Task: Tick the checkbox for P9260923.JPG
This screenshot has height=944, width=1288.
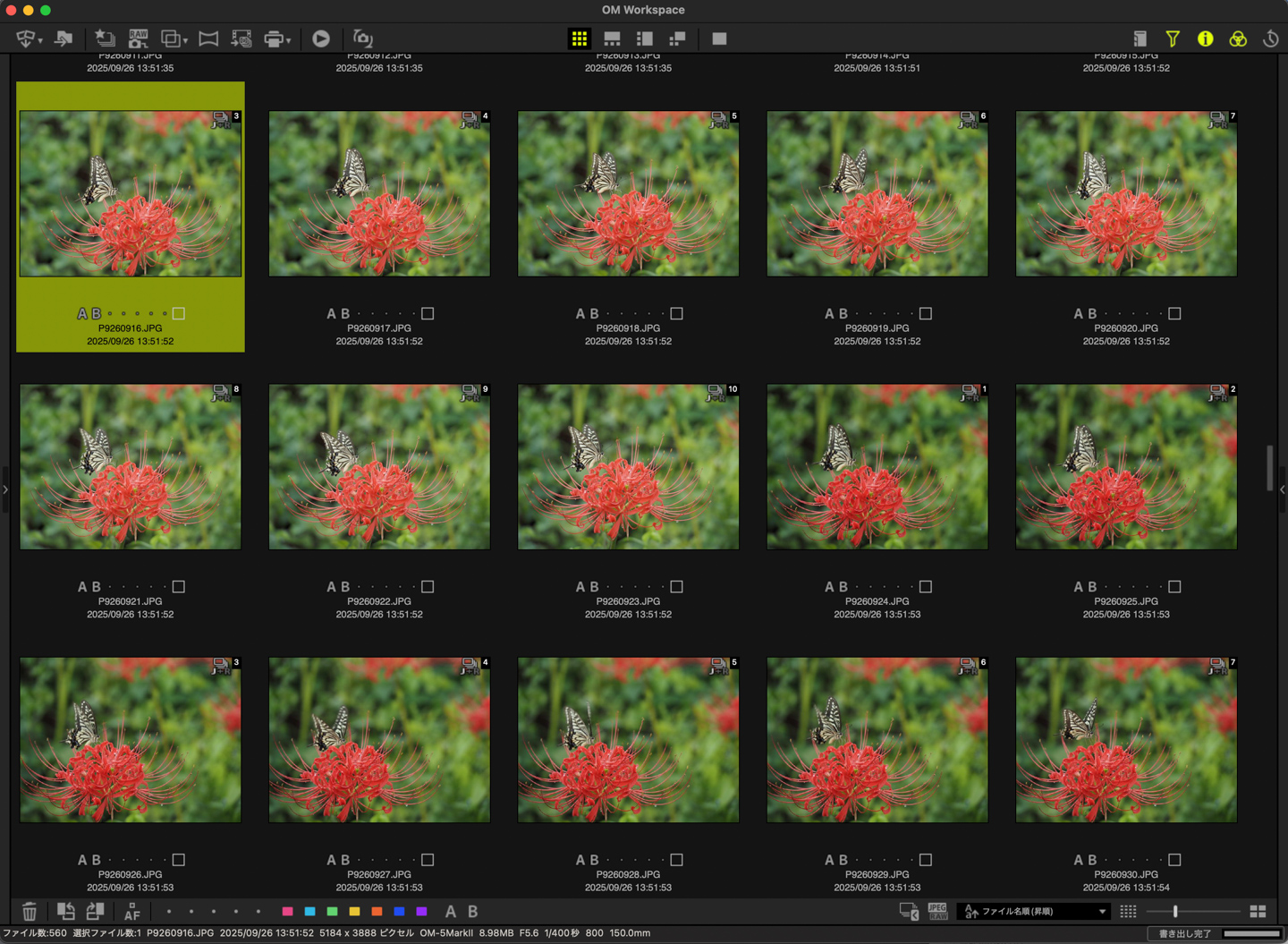Action: click(676, 587)
